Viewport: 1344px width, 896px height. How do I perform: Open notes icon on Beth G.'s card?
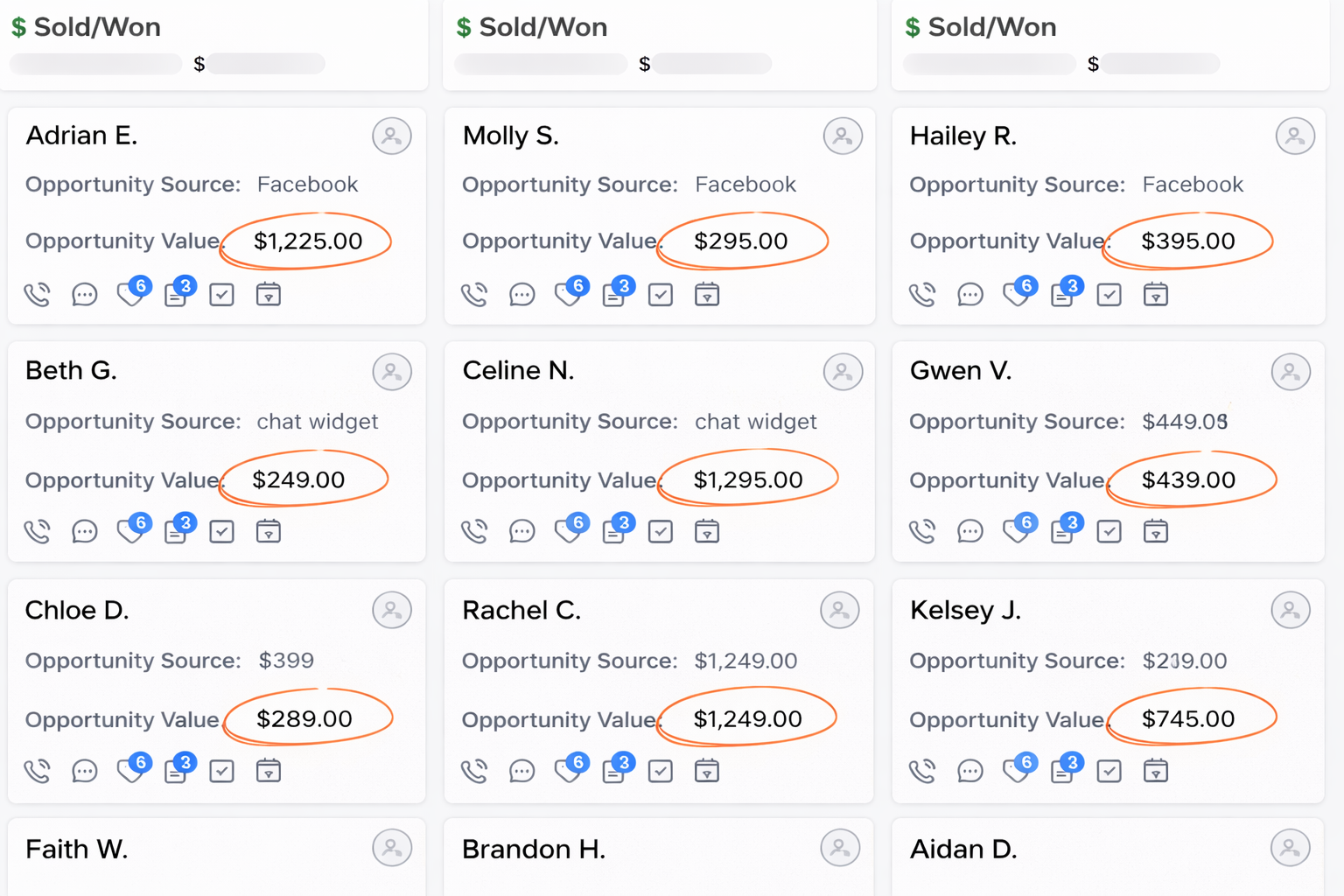tap(176, 532)
